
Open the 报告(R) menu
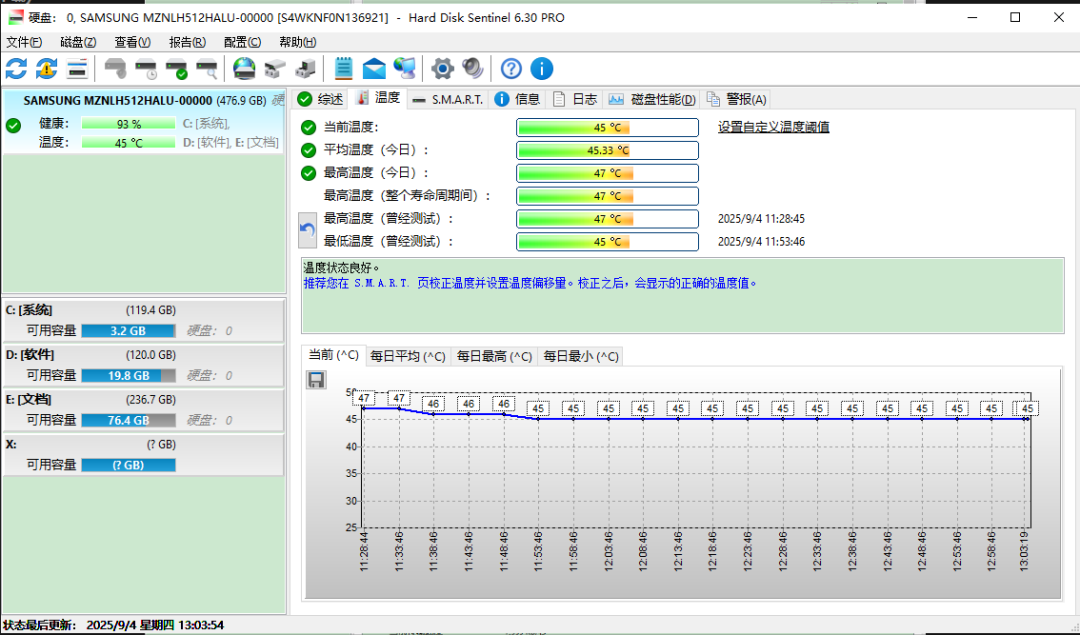187,42
